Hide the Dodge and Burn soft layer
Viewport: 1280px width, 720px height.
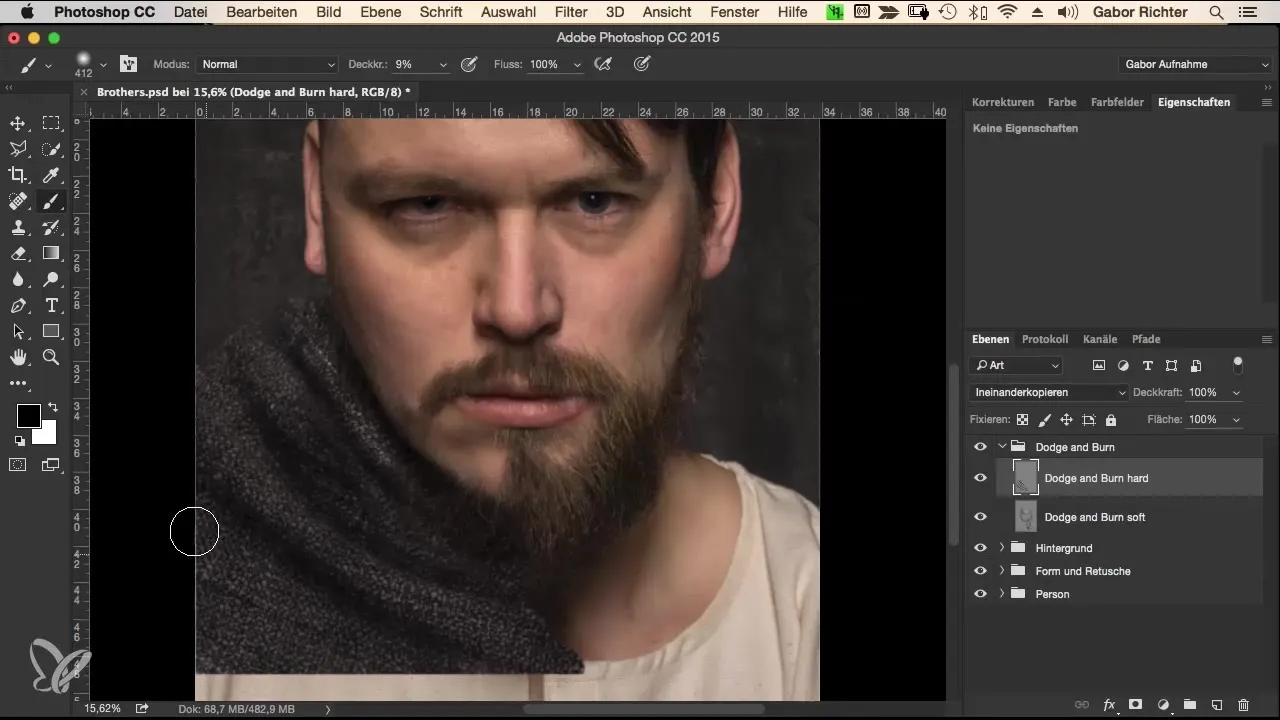coord(980,517)
